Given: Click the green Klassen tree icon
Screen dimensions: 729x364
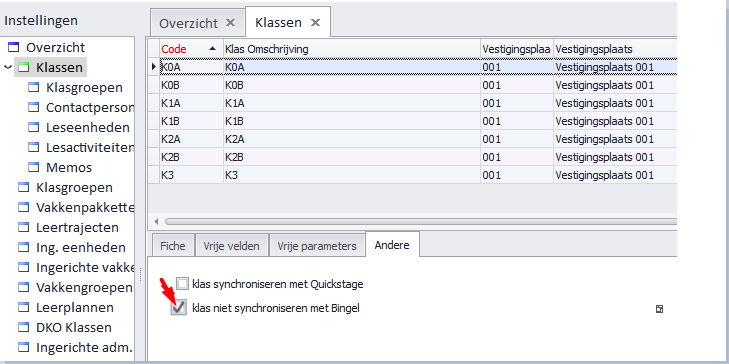Looking at the screenshot, I should [23, 67].
